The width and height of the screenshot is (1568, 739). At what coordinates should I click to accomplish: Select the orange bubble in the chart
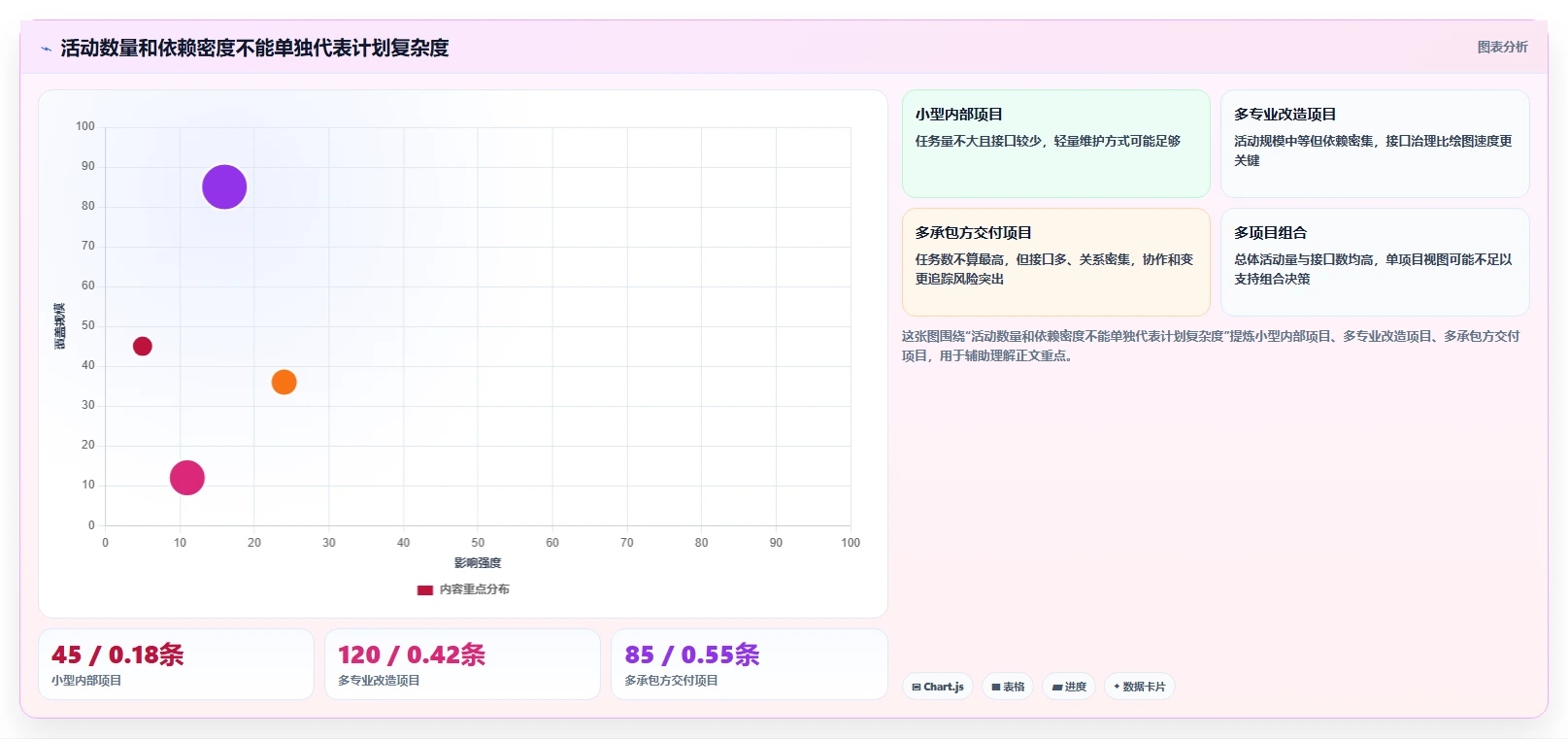284,382
